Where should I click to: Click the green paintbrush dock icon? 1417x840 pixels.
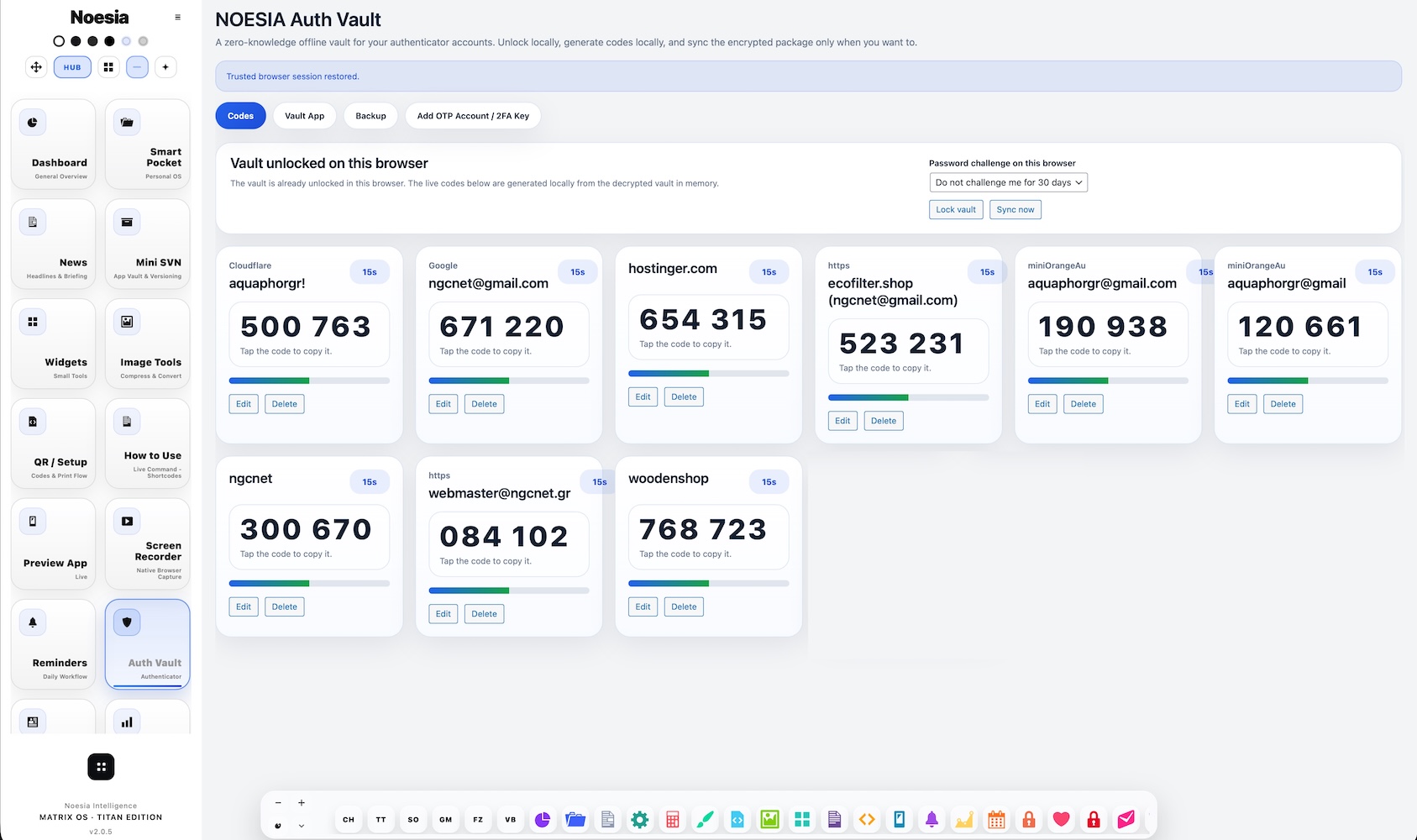[x=705, y=819]
